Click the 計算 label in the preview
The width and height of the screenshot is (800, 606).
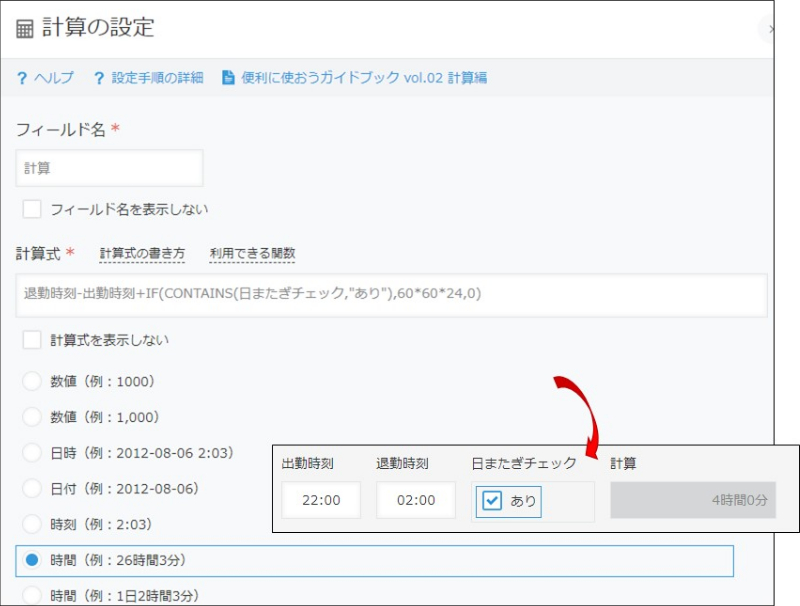click(623, 463)
